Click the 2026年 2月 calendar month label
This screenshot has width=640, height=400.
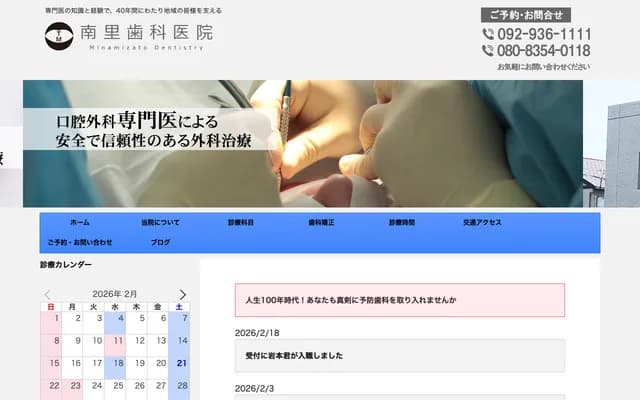pyautogui.click(x=115, y=294)
